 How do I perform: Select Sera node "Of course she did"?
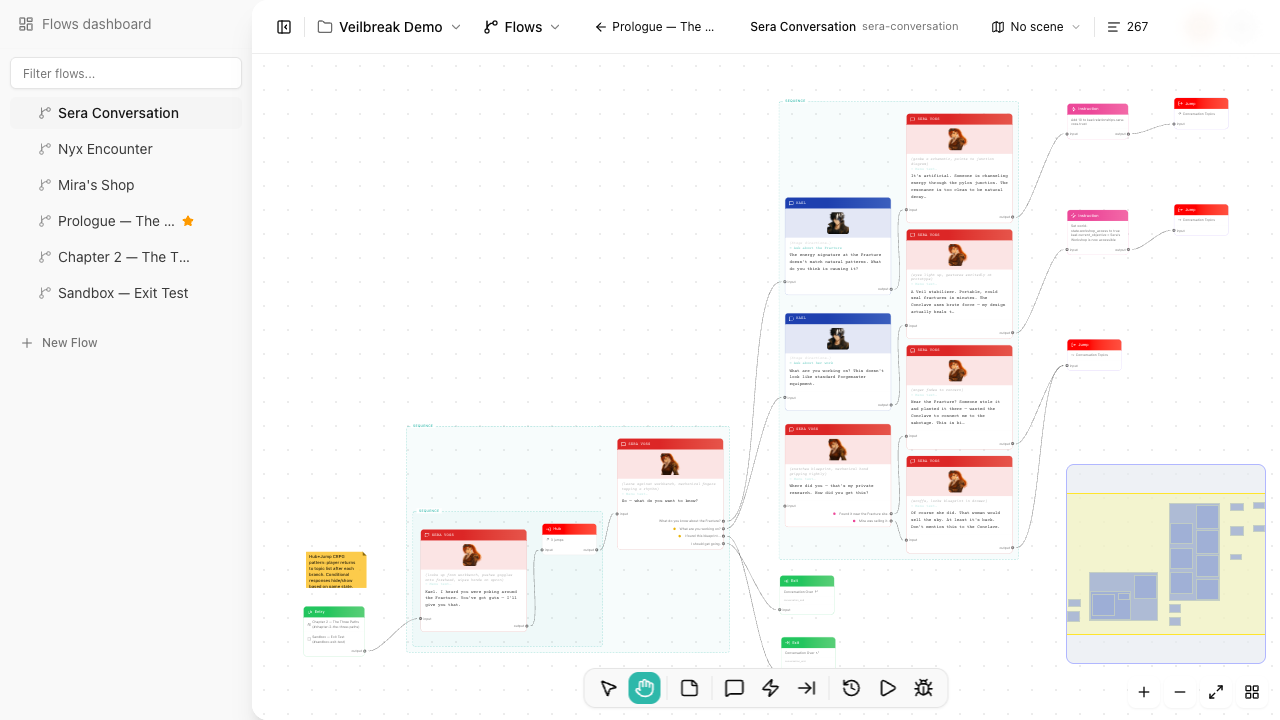pos(960,504)
